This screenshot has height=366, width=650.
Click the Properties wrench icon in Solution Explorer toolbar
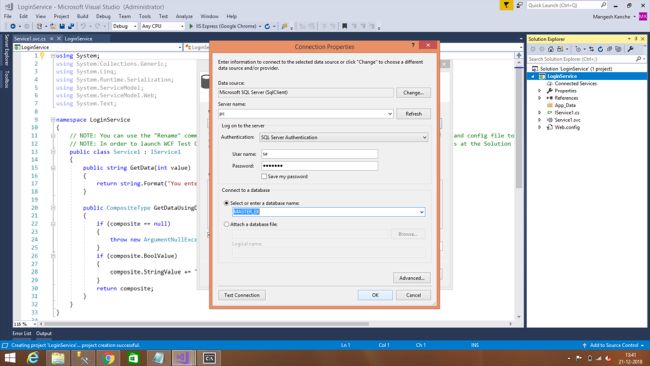pos(631,49)
